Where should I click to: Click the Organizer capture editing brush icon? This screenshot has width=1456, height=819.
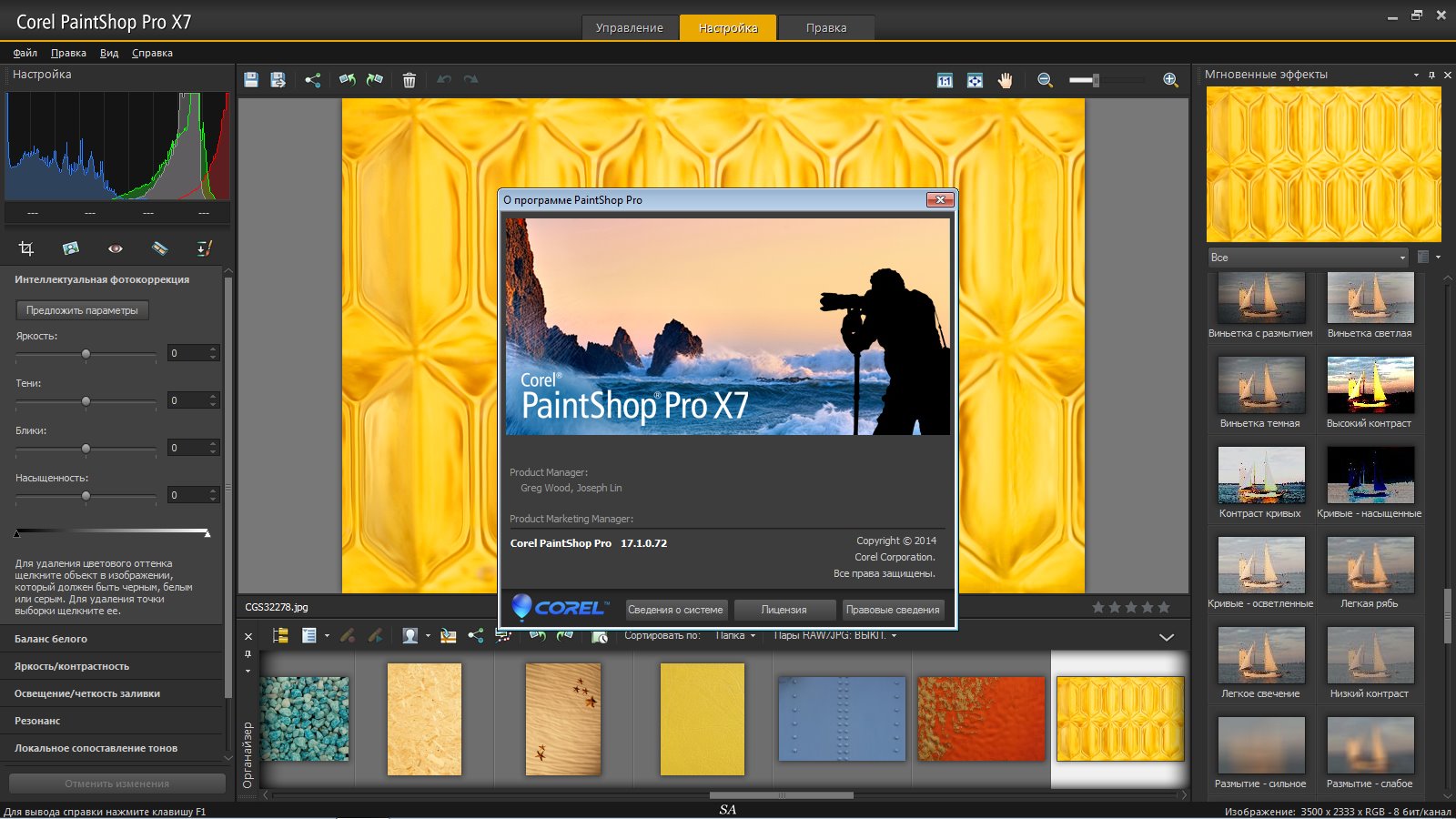pos(347,635)
